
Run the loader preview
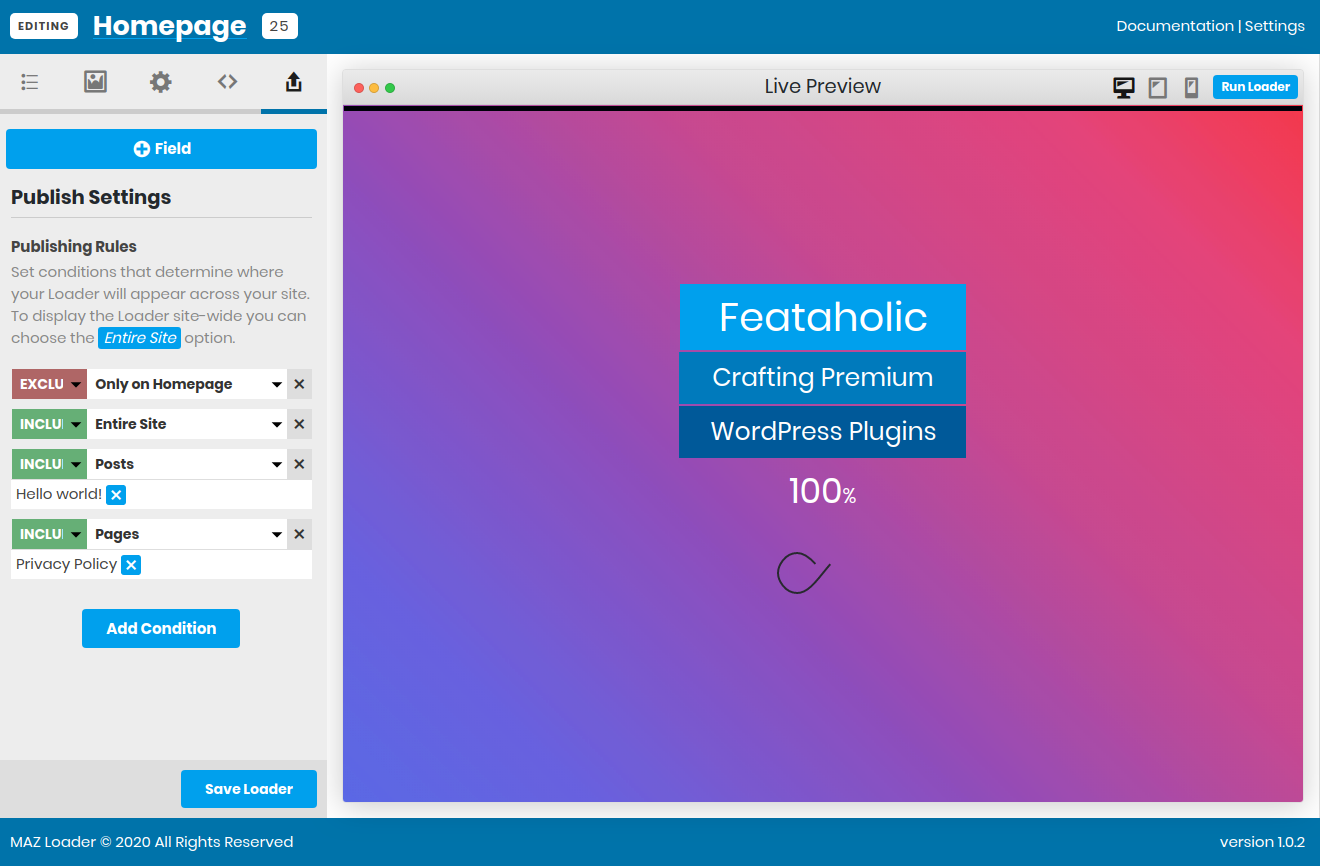[1255, 87]
